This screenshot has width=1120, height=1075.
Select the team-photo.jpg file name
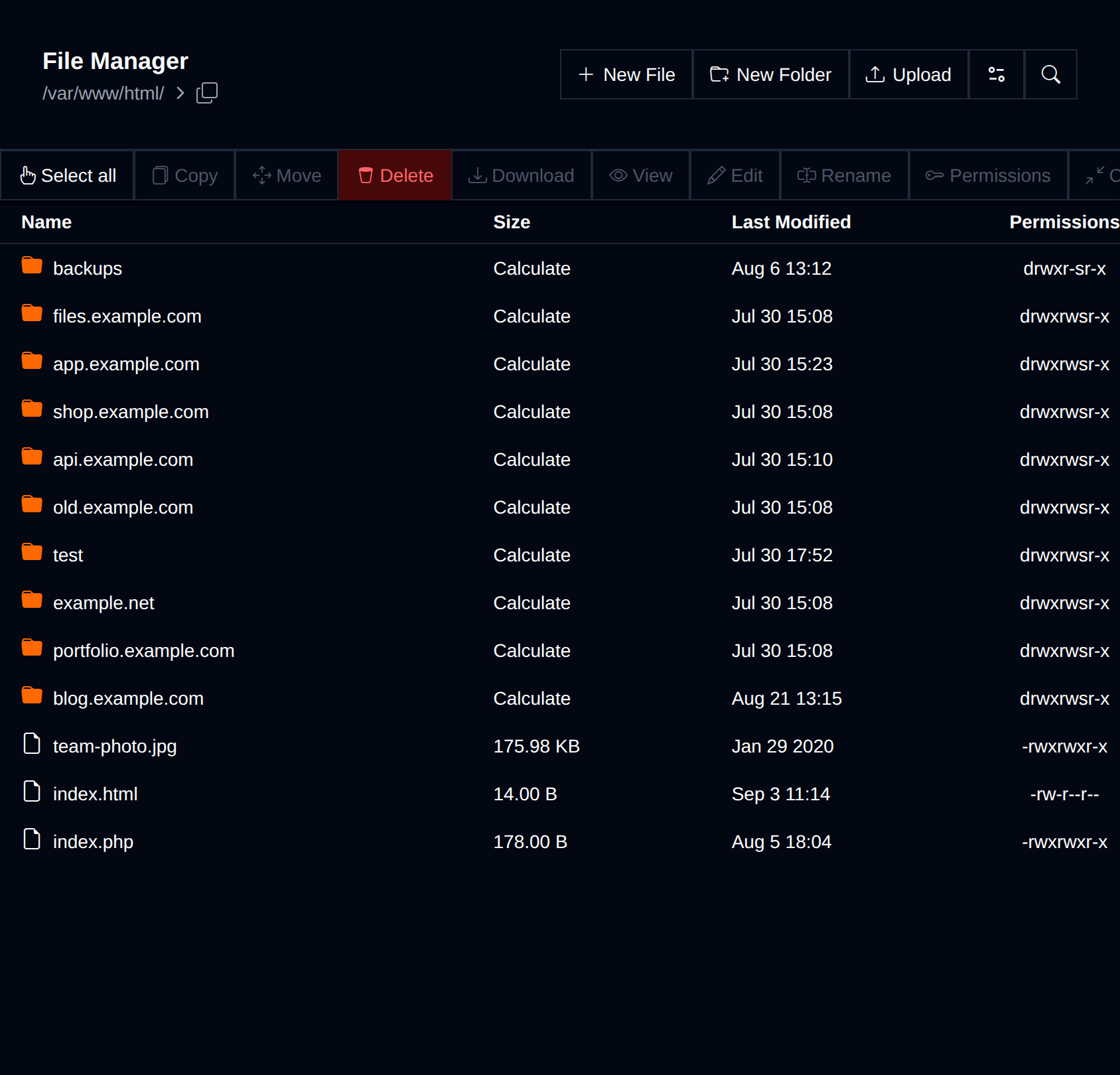pos(115,747)
